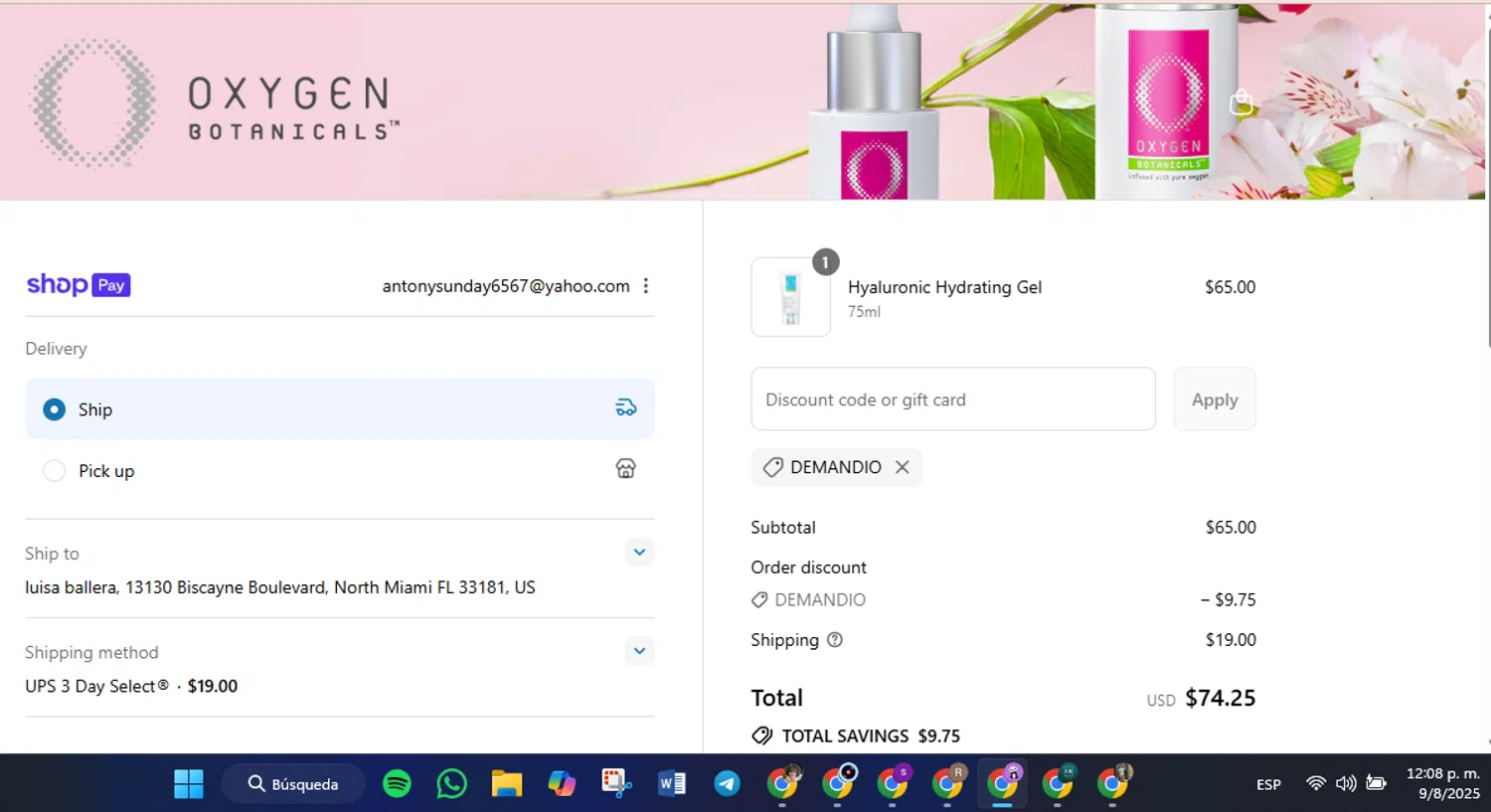Image resolution: width=1491 pixels, height=812 pixels.
Task: Select the Pick up delivery option
Action: click(x=340, y=470)
